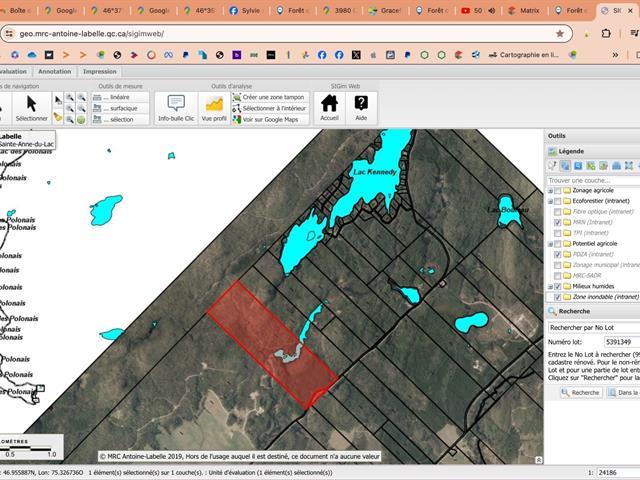Image resolution: width=640 pixels, height=480 pixels.
Task: Enable the Ecoforestier (intranet) layer checkbox
Action: pos(557,201)
